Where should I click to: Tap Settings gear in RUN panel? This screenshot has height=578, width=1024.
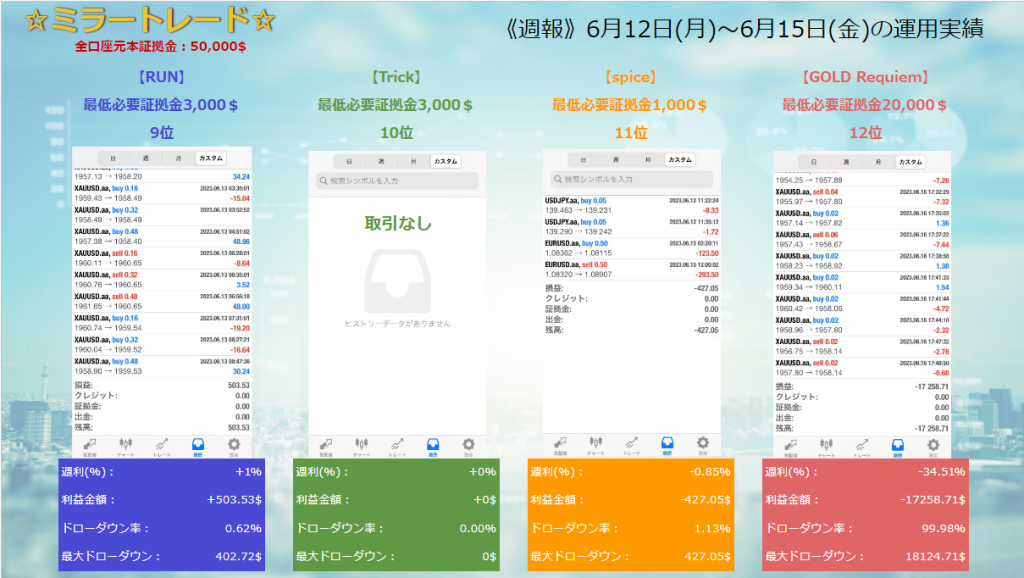[x=234, y=445]
